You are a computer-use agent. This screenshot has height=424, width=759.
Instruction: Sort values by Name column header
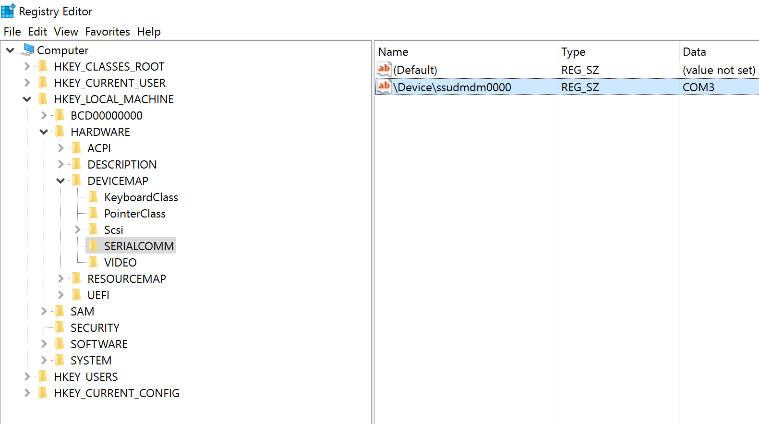[x=393, y=51]
